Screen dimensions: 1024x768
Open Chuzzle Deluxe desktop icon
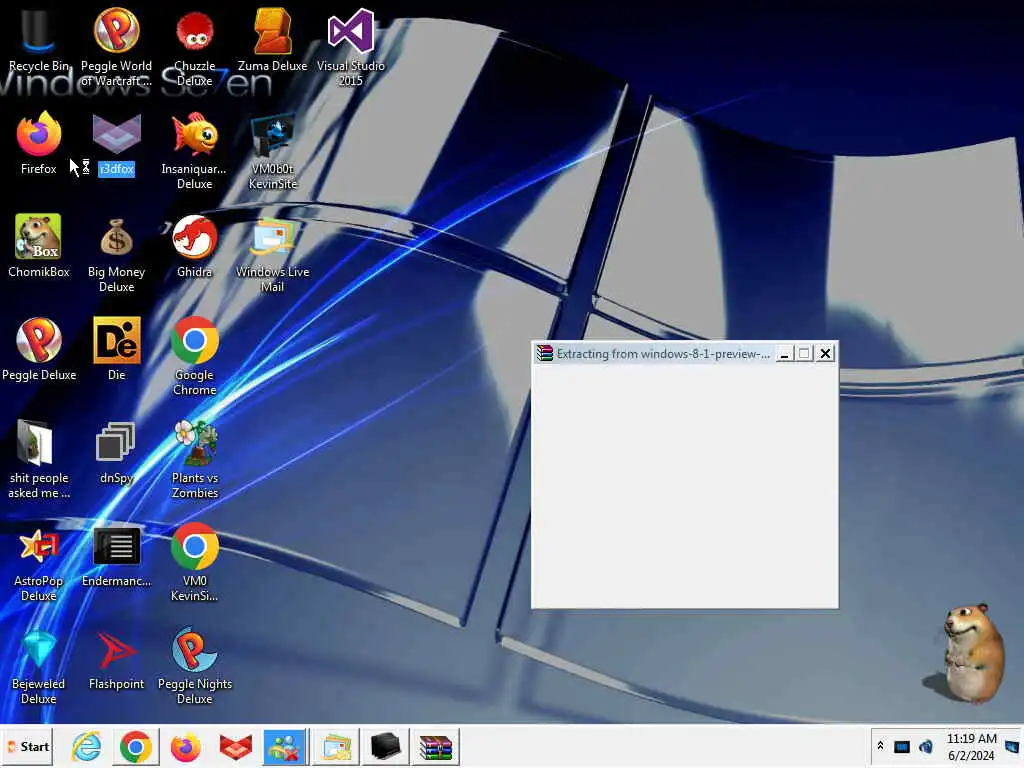pyautogui.click(x=195, y=47)
